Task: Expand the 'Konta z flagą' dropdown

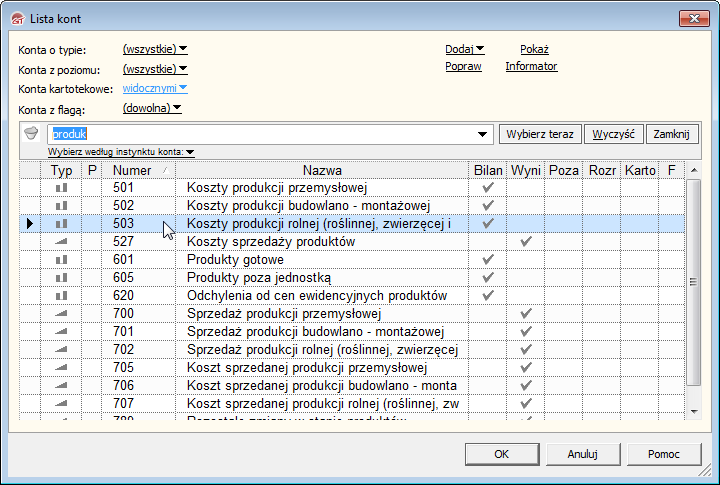Action: (151, 108)
